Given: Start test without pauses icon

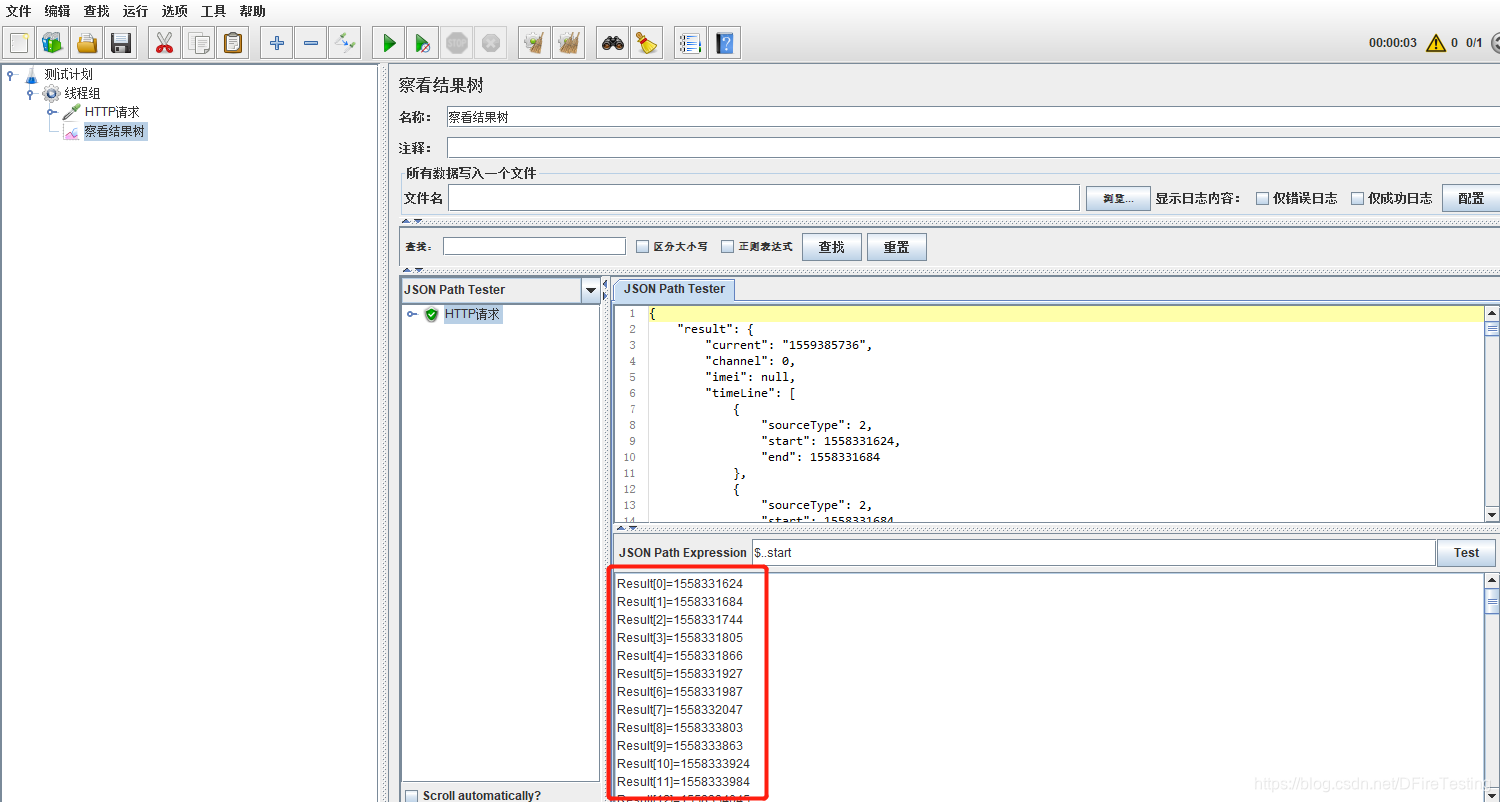Looking at the screenshot, I should [x=423, y=43].
